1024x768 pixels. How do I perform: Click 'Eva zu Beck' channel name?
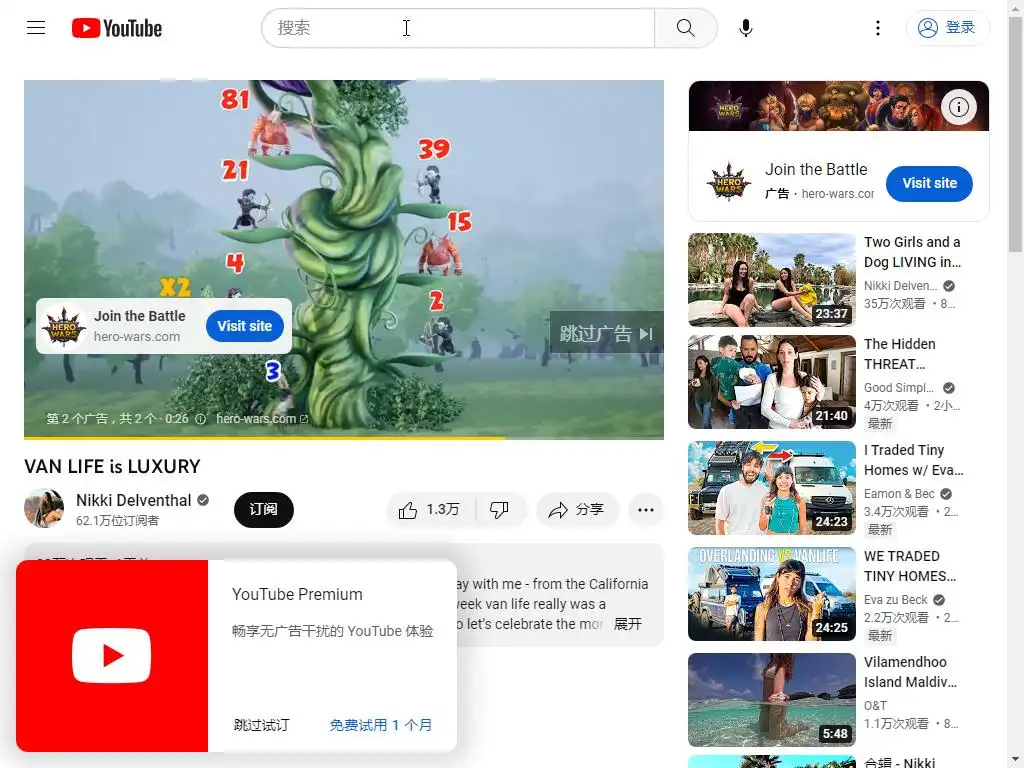[x=895, y=600]
